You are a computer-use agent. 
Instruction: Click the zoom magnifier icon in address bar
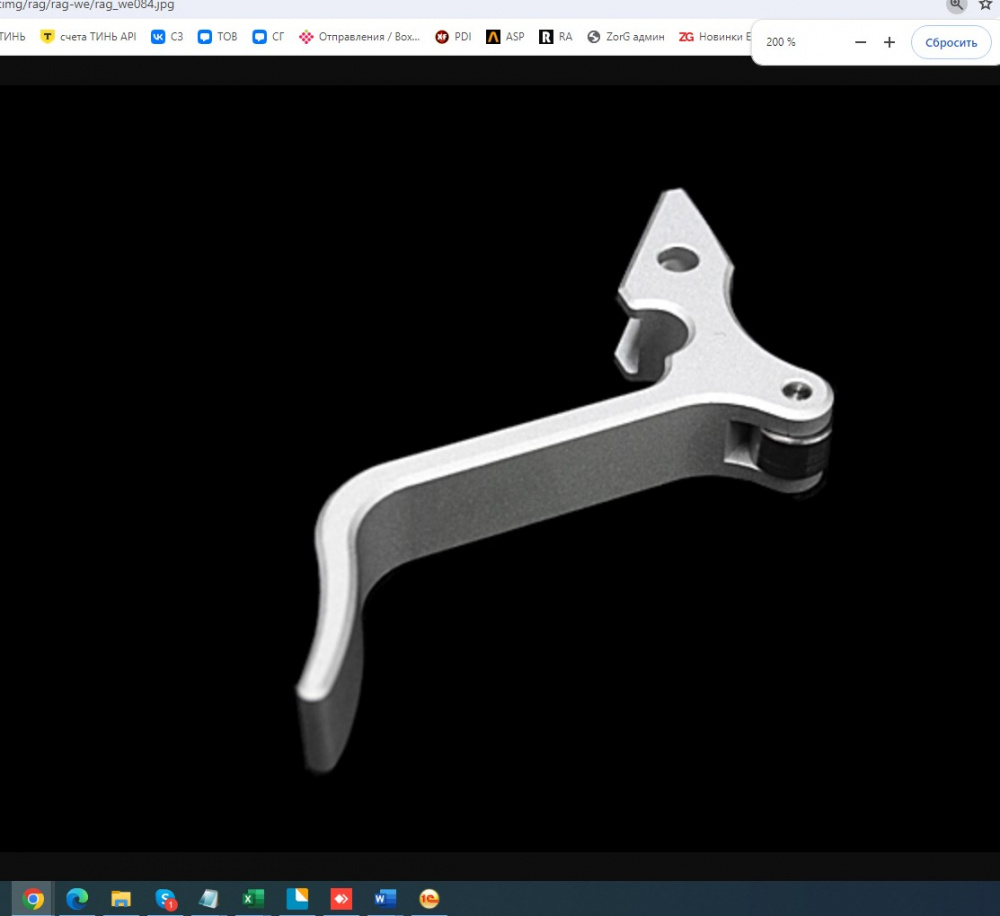coord(956,5)
